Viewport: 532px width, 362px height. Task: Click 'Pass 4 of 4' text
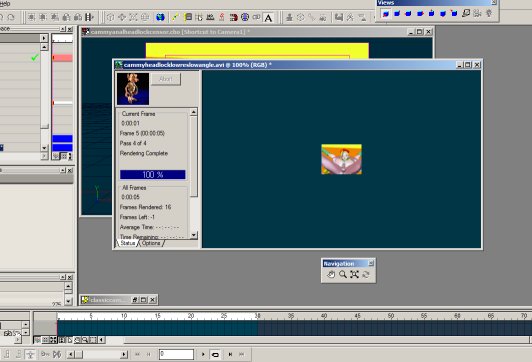(x=133, y=143)
